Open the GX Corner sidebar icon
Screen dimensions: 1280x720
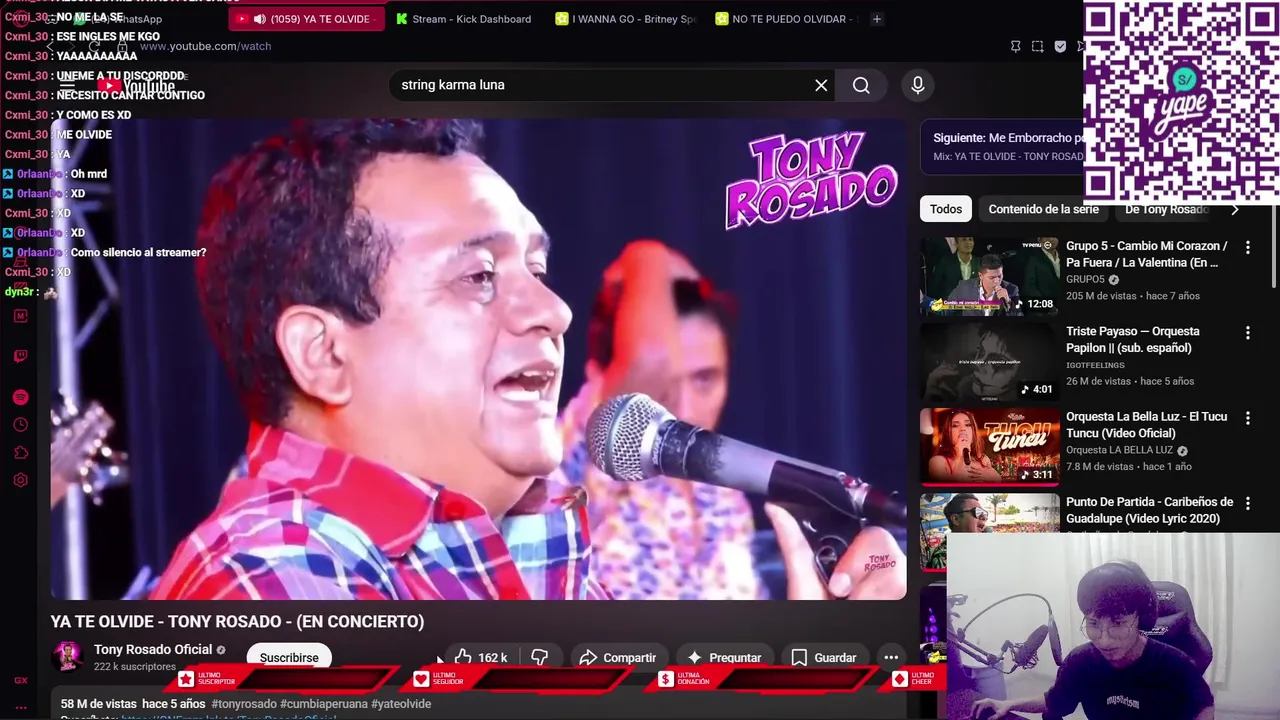(x=20, y=680)
